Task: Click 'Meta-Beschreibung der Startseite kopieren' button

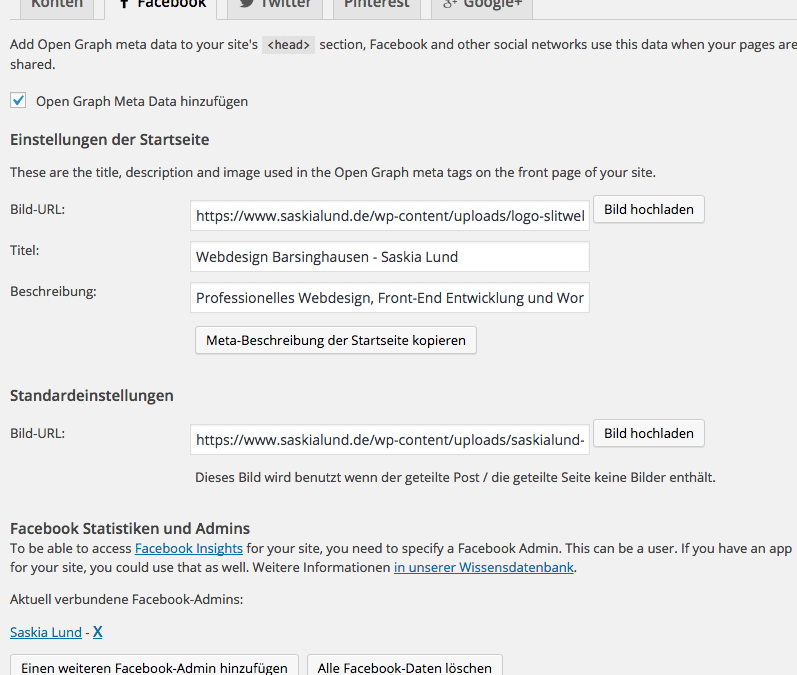Action: [335, 340]
